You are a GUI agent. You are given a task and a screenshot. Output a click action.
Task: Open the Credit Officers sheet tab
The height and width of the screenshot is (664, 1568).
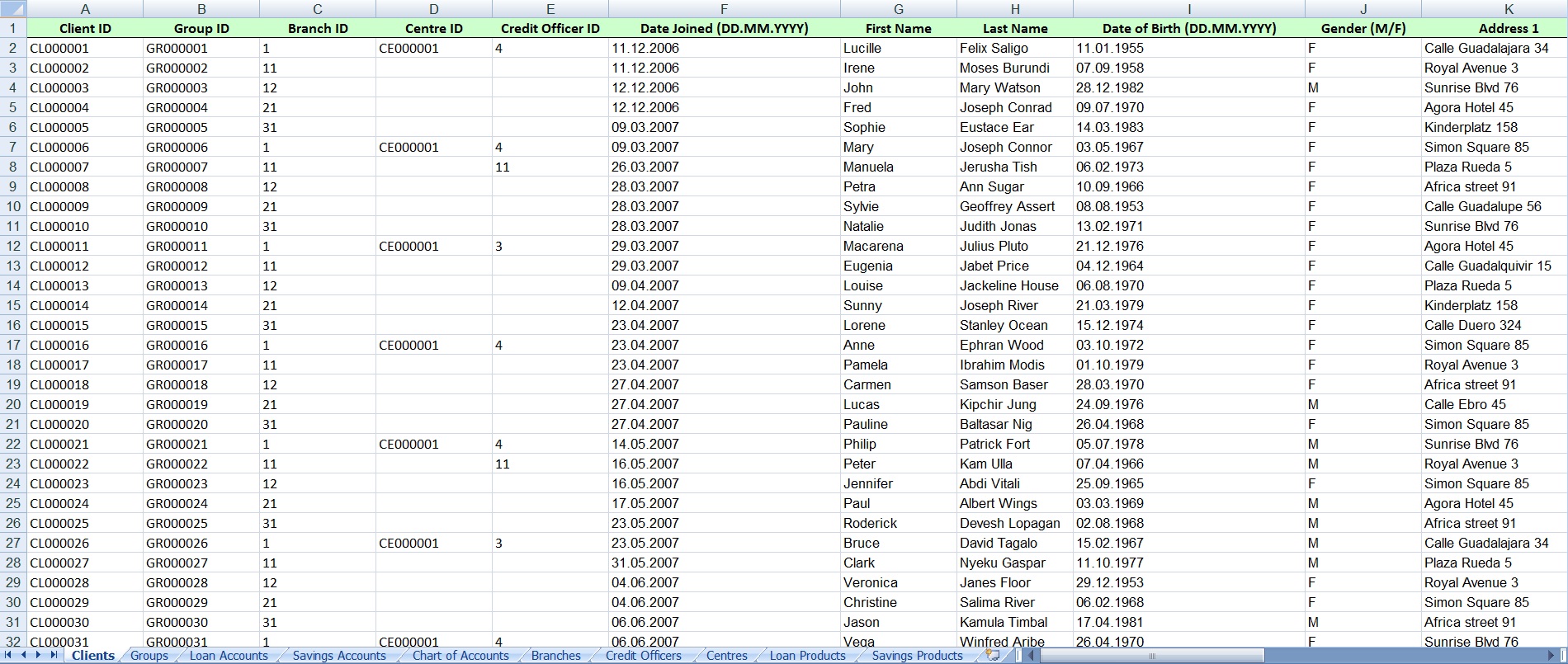point(643,656)
